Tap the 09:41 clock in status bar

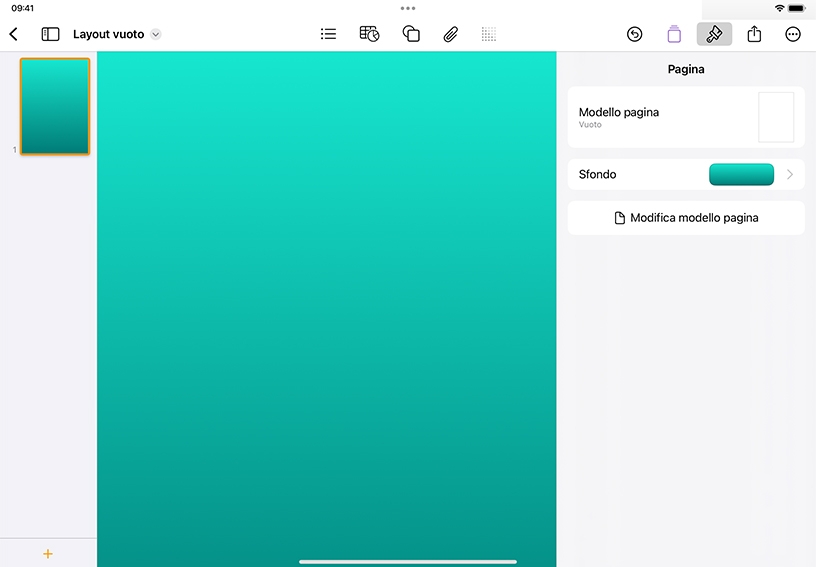click(x=22, y=8)
